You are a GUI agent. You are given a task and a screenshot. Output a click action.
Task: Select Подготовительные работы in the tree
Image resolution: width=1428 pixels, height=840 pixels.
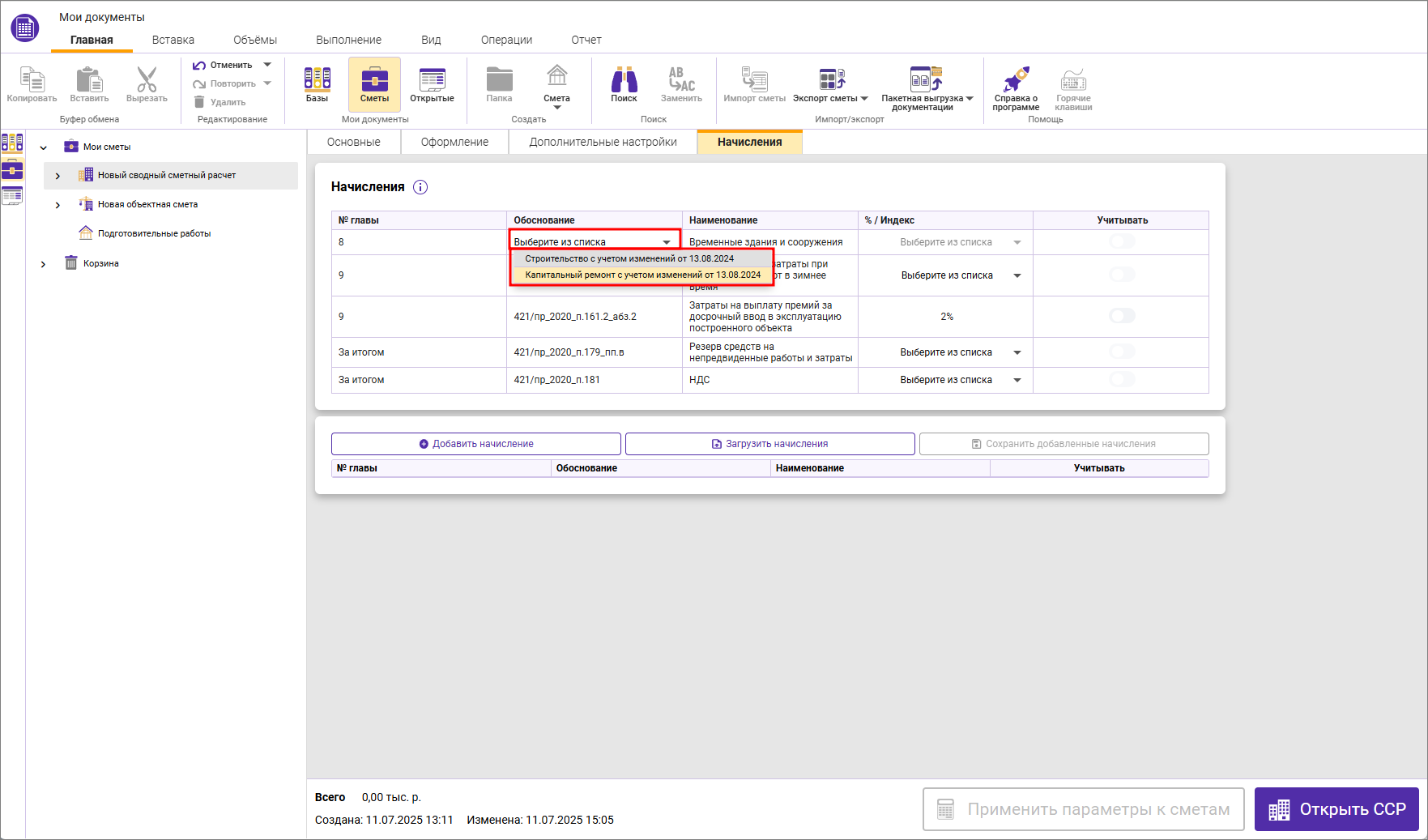[x=154, y=233]
